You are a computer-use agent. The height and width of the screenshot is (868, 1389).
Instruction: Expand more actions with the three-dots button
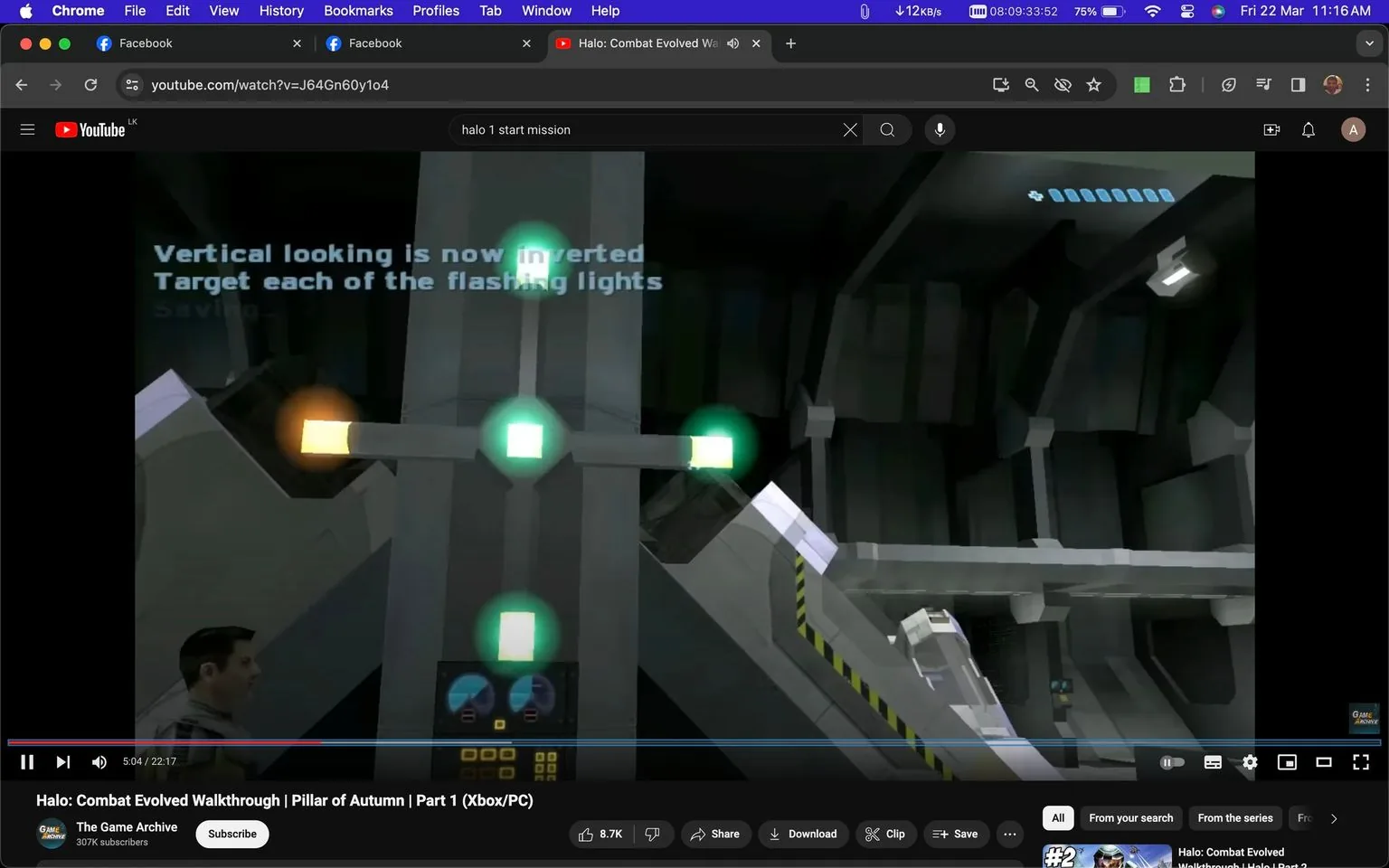pyautogui.click(x=1009, y=834)
